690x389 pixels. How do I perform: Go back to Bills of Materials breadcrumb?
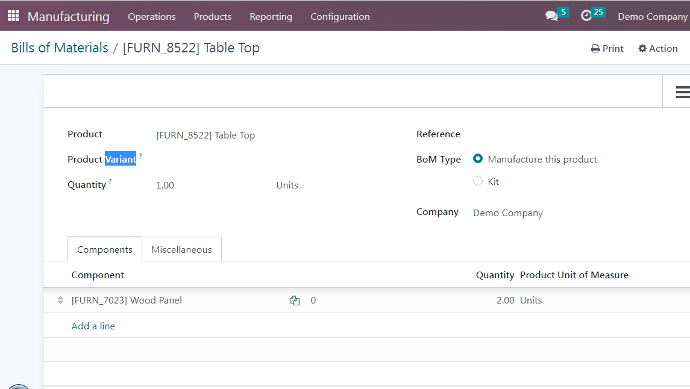coord(59,48)
